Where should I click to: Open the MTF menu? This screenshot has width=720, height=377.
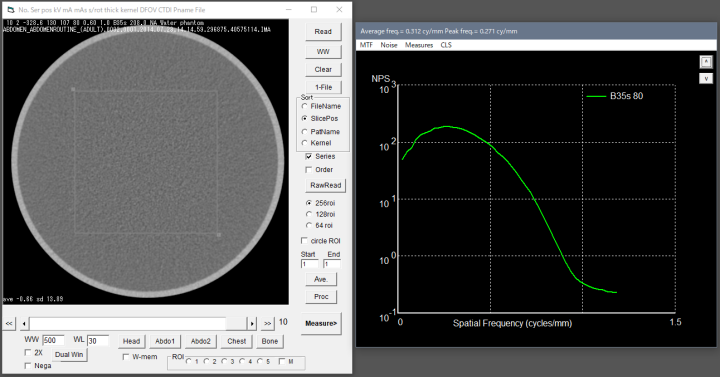[x=366, y=45]
